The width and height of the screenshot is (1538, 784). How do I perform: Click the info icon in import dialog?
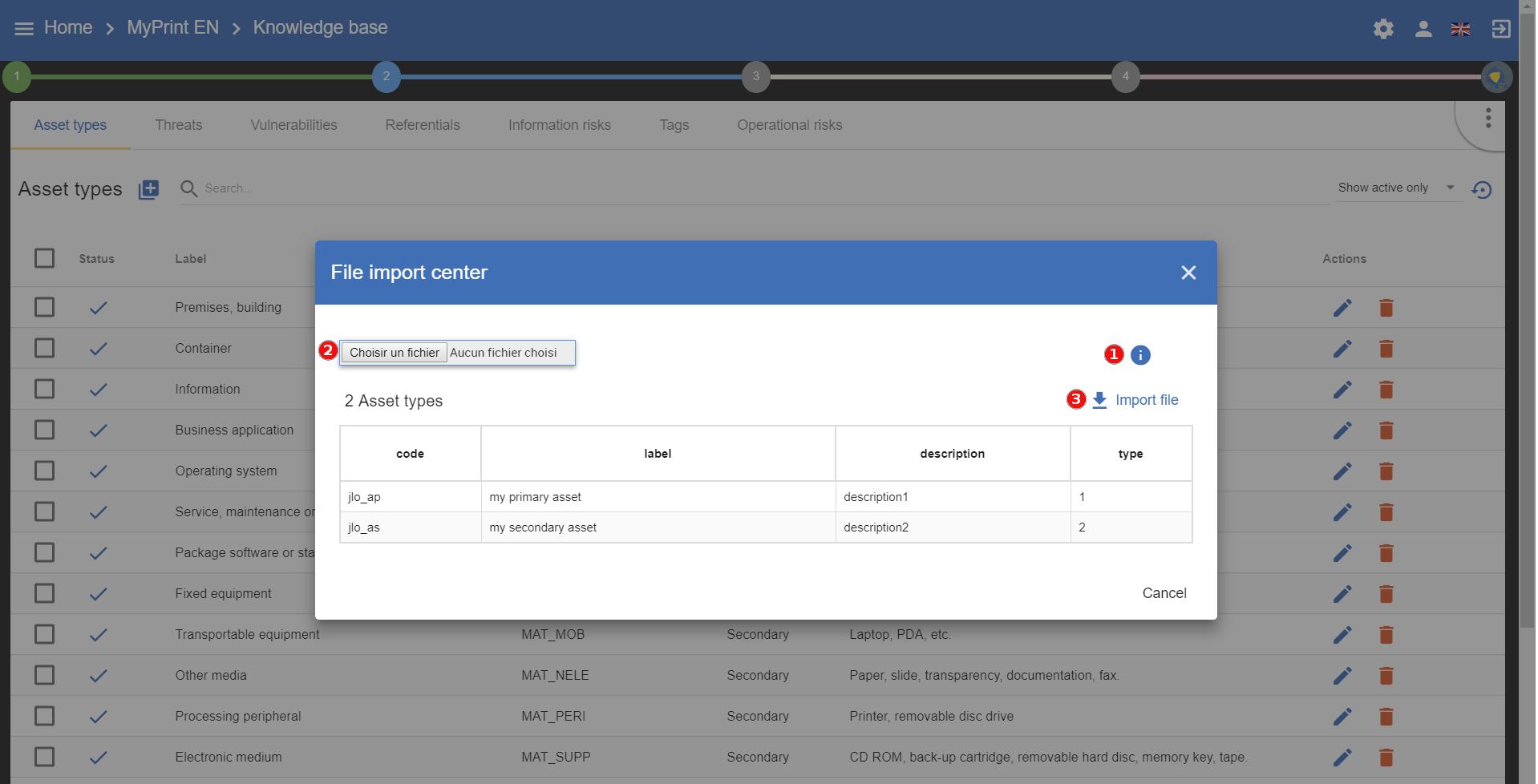click(x=1139, y=355)
